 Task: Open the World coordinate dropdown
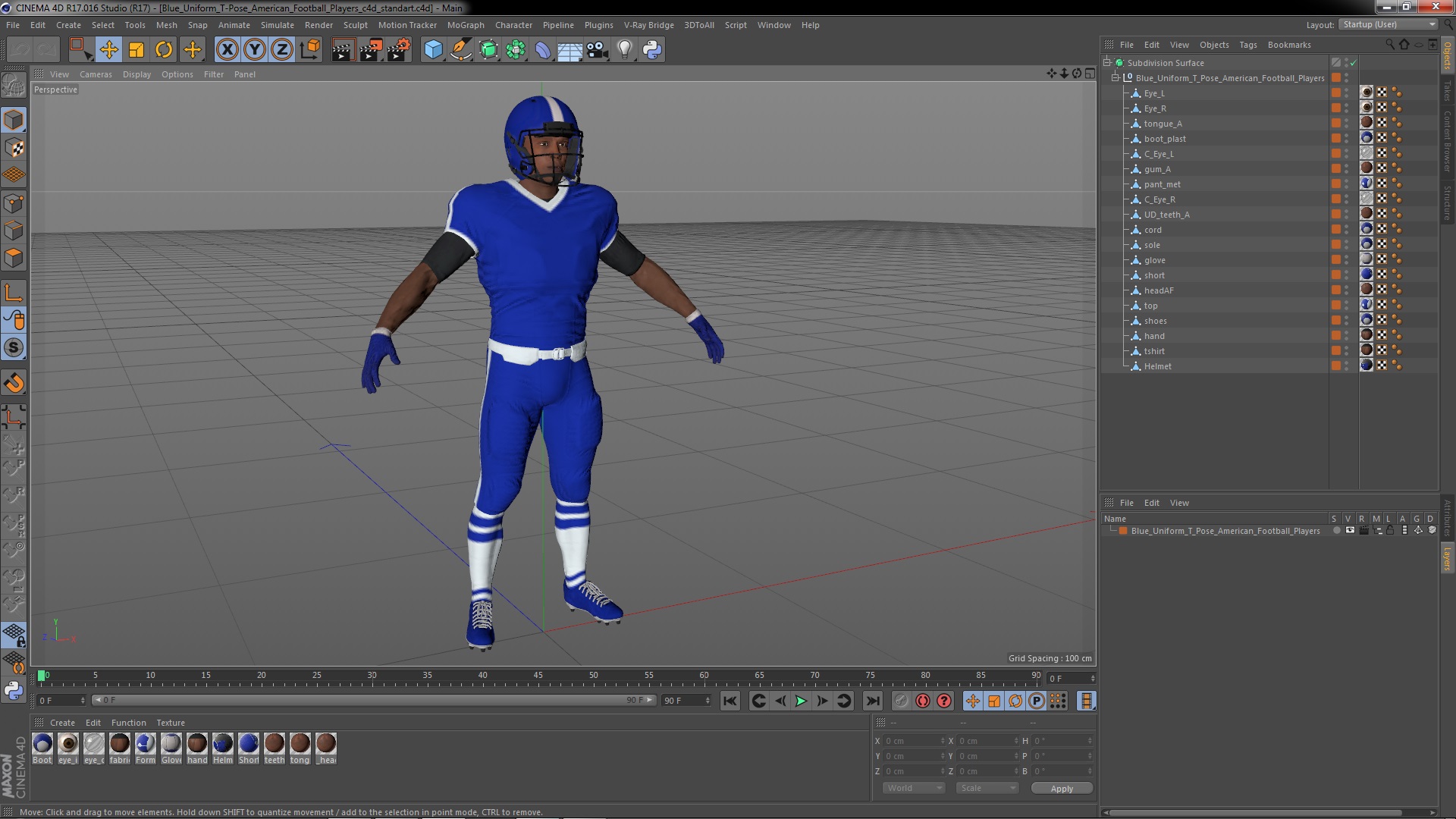tap(914, 789)
